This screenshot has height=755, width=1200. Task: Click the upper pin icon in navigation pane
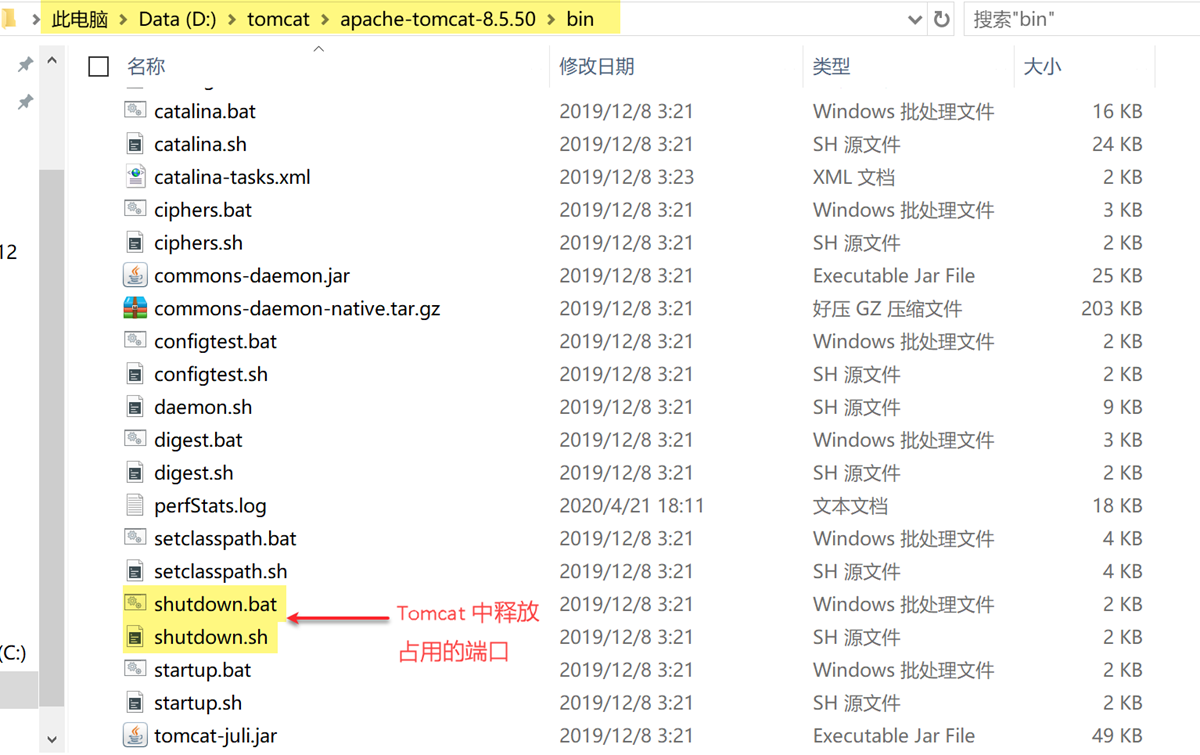click(25, 65)
